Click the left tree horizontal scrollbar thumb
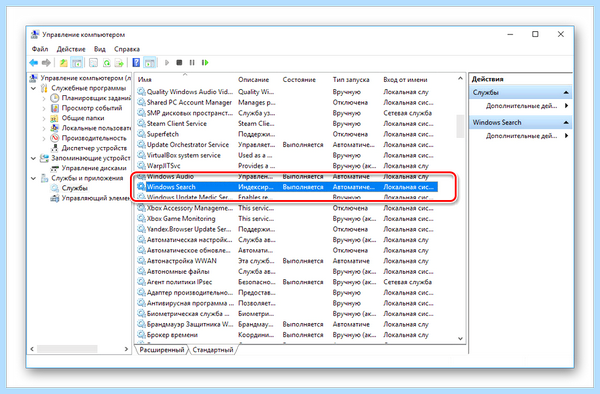The image size is (600, 394). coord(67,349)
